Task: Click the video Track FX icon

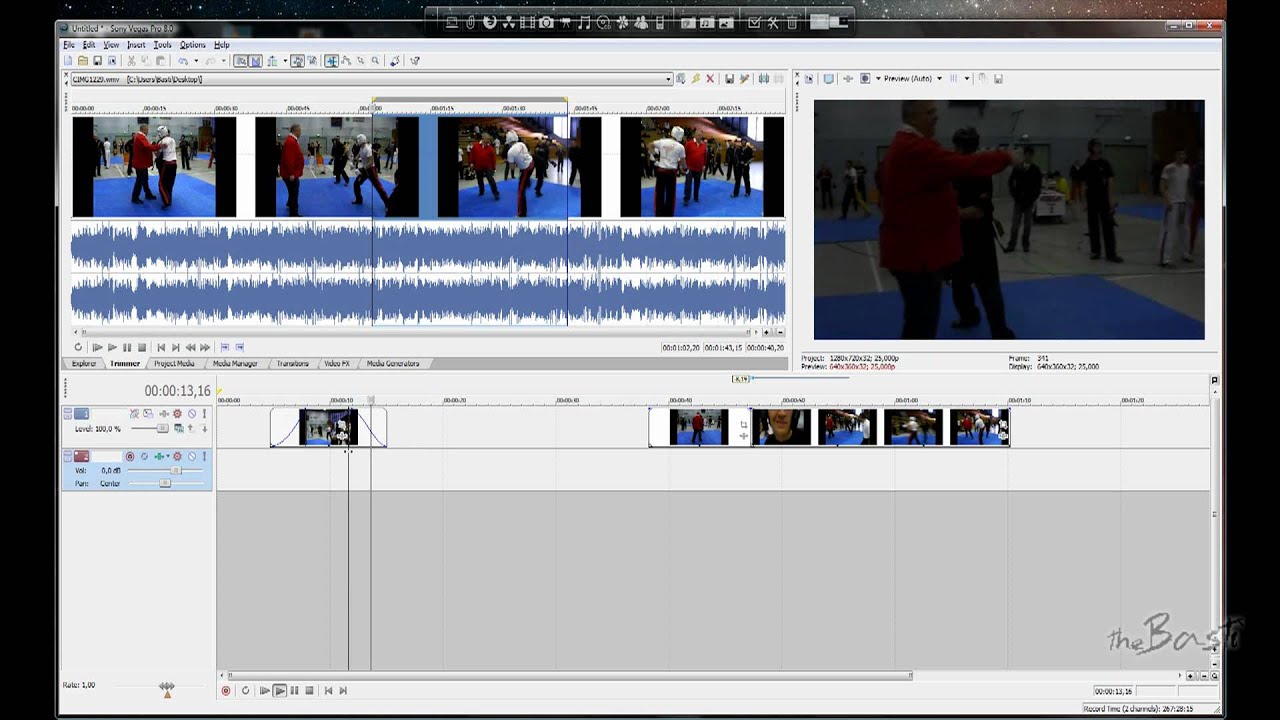Action: click(x=164, y=414)
